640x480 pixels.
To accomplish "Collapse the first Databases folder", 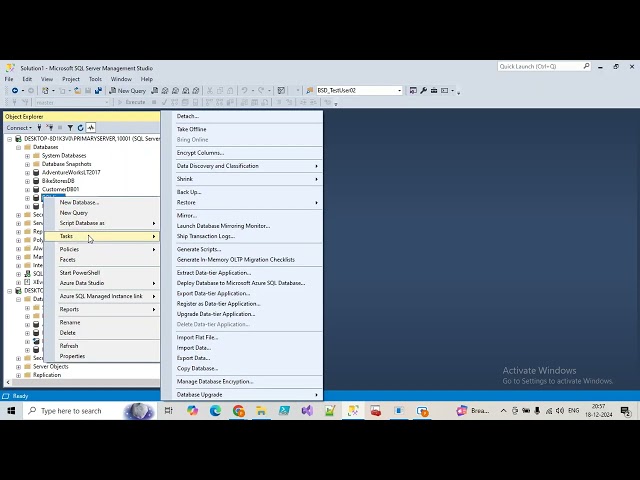I will click(x=18, y=147).
